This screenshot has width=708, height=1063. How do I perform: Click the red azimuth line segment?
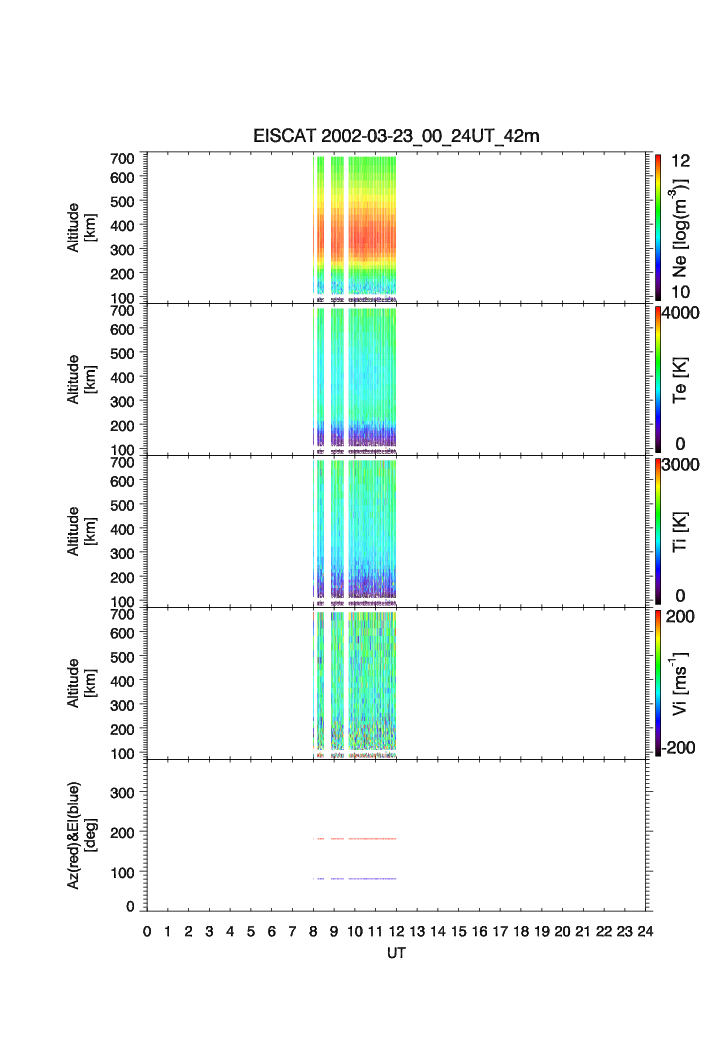point(372,839)
